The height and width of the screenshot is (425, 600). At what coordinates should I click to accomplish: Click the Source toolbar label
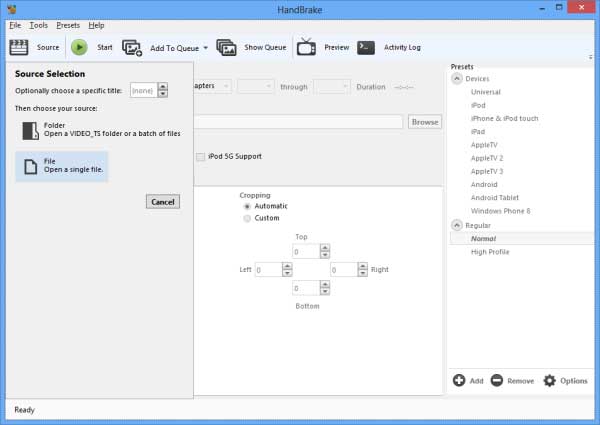48,47
